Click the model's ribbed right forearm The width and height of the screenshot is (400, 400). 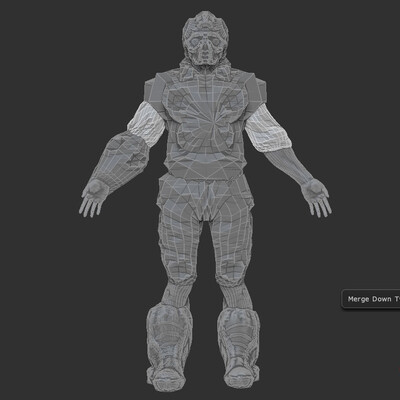(x=294, y=165)
